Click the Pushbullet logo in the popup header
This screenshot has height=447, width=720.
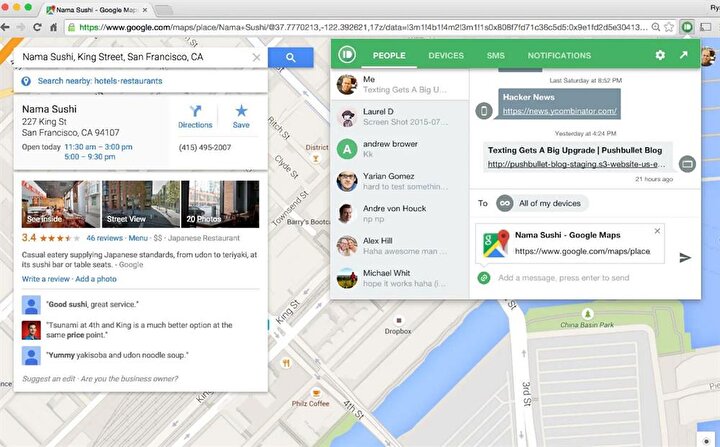click(347, 55)
